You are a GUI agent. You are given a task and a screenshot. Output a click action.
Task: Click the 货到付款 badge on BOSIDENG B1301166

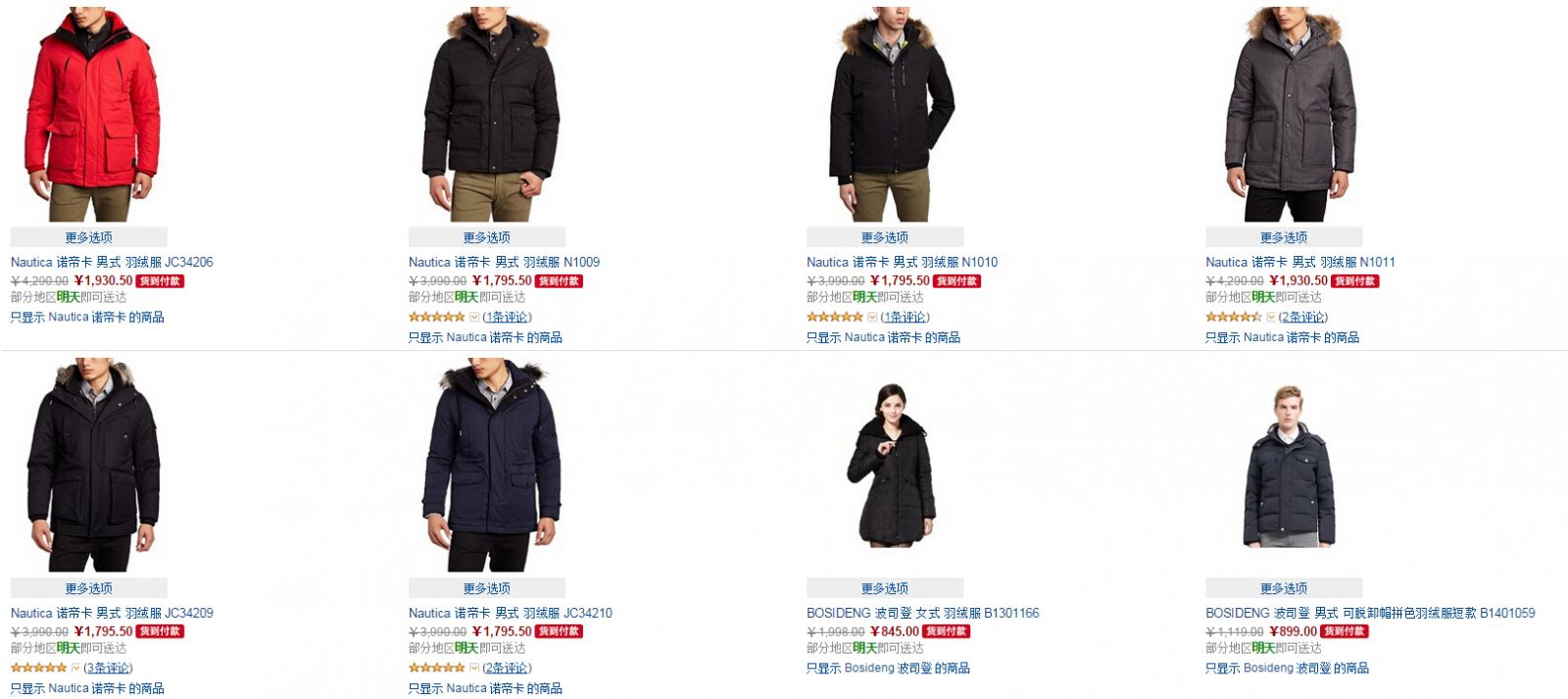click(946, 631)
